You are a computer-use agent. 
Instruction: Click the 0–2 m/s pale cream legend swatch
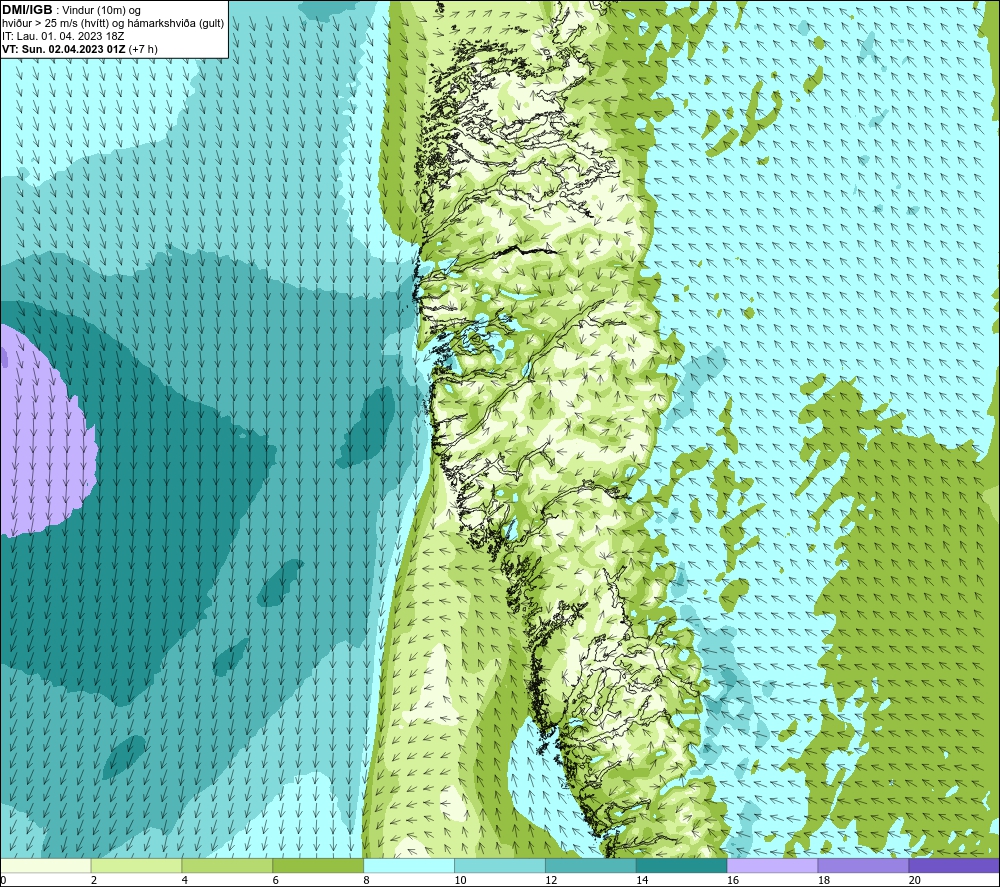45,866
